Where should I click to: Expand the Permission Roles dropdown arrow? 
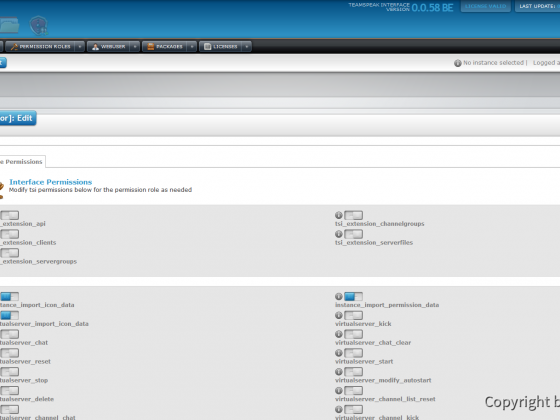pos(80,46)
